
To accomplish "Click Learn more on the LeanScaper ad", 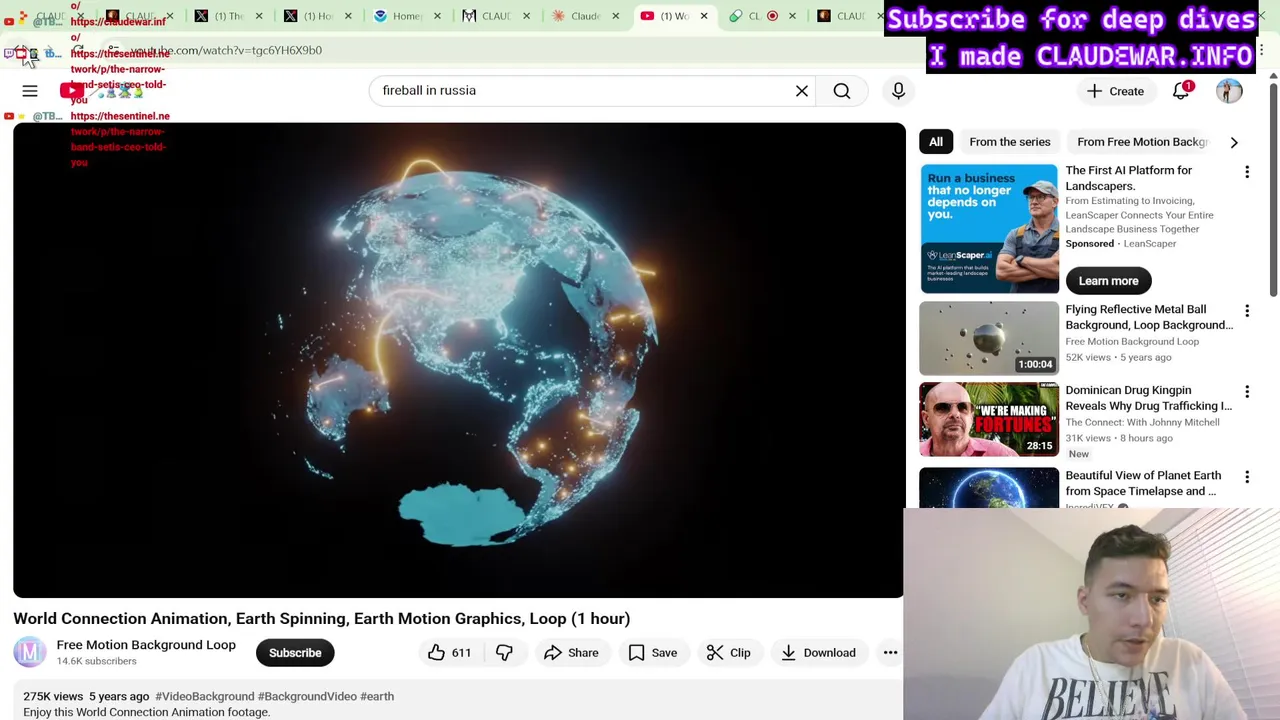I will 1108,281.
